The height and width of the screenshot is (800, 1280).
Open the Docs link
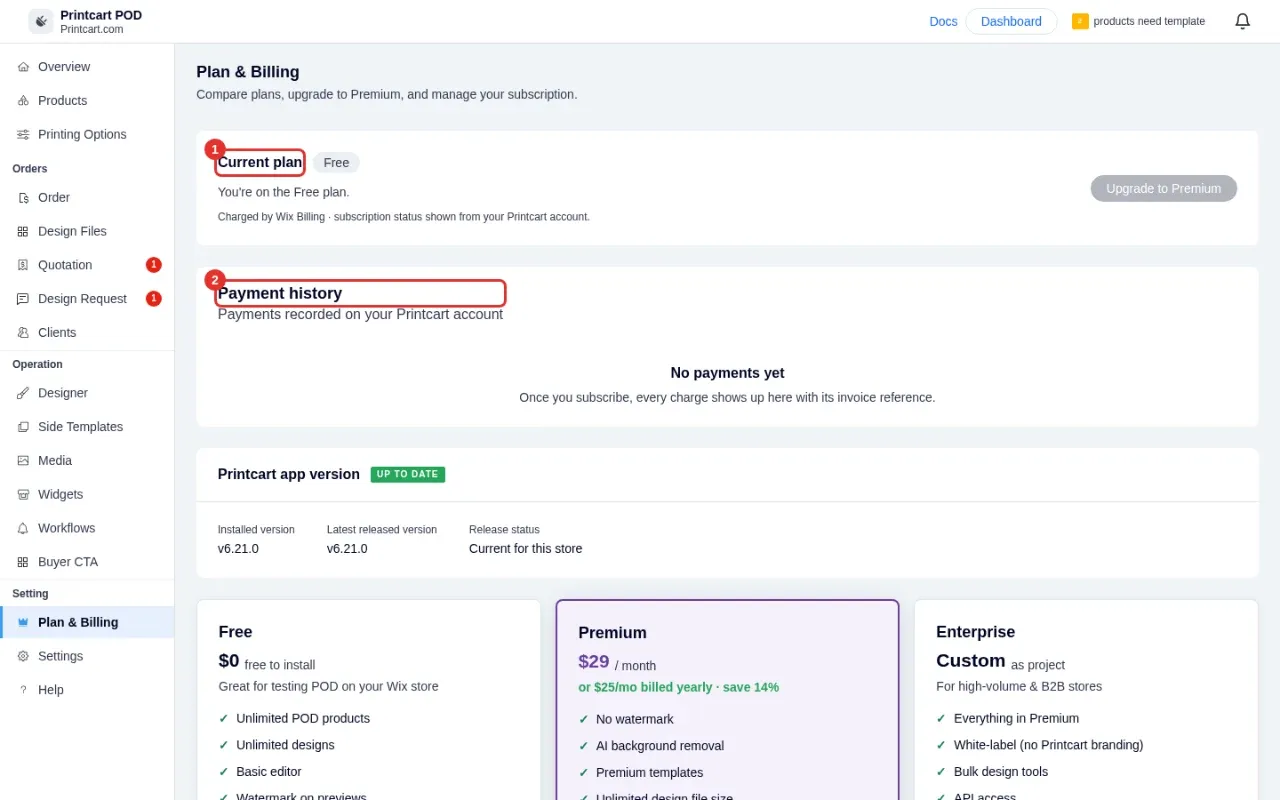[943, 21]
